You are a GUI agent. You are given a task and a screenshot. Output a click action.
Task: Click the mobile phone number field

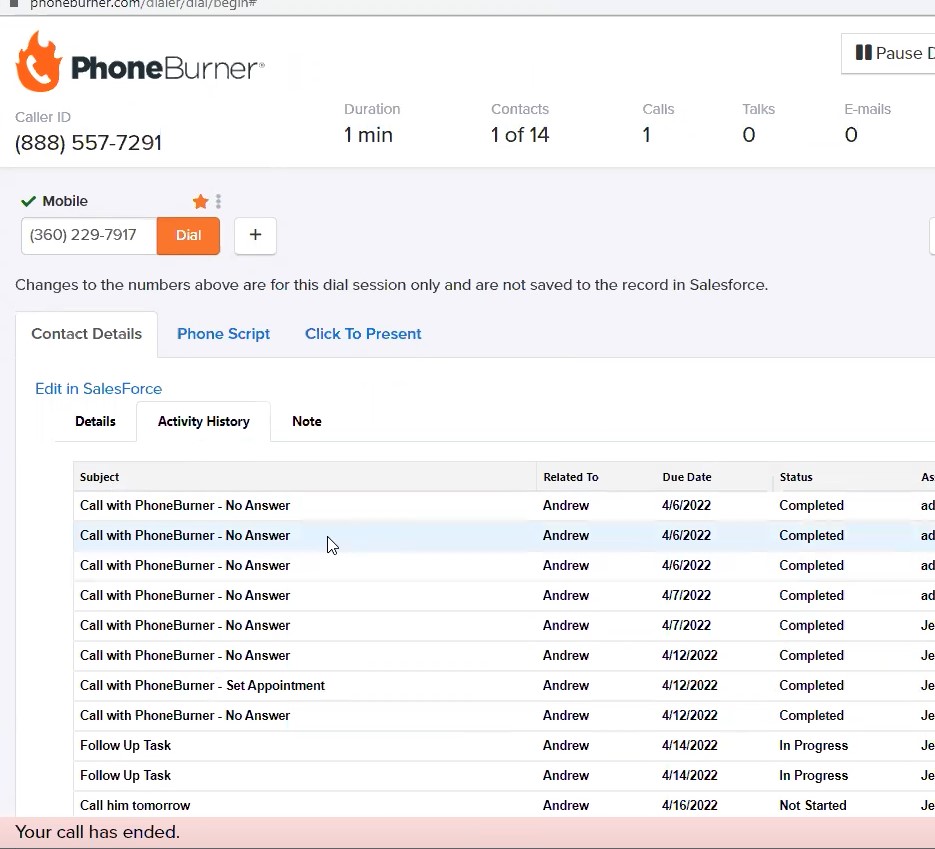(x=89, y=236)
